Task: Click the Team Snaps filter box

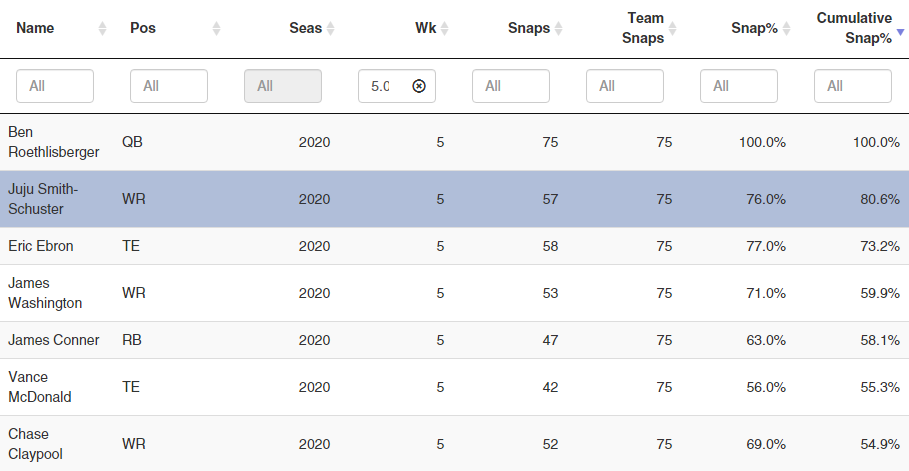Action: click(x=625, y=86)
